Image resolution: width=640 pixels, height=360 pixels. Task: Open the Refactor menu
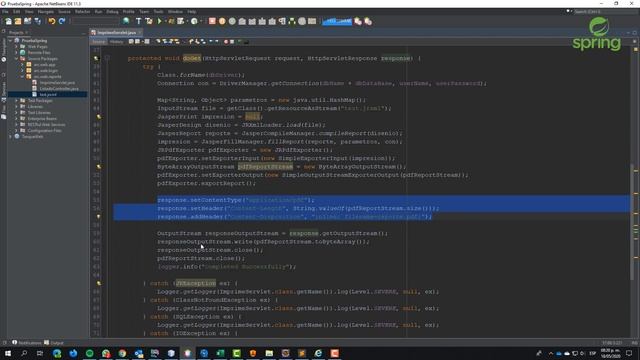tap(82, 12)
